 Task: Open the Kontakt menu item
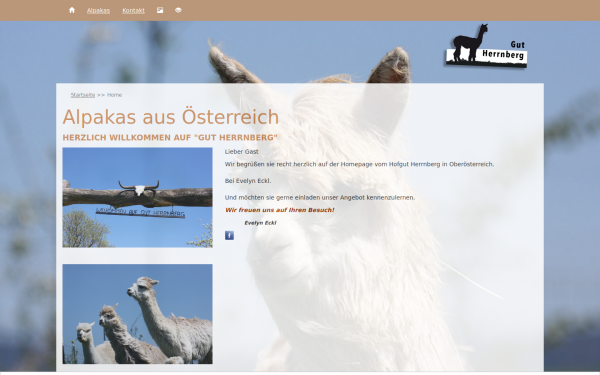(x=134, y=11)
